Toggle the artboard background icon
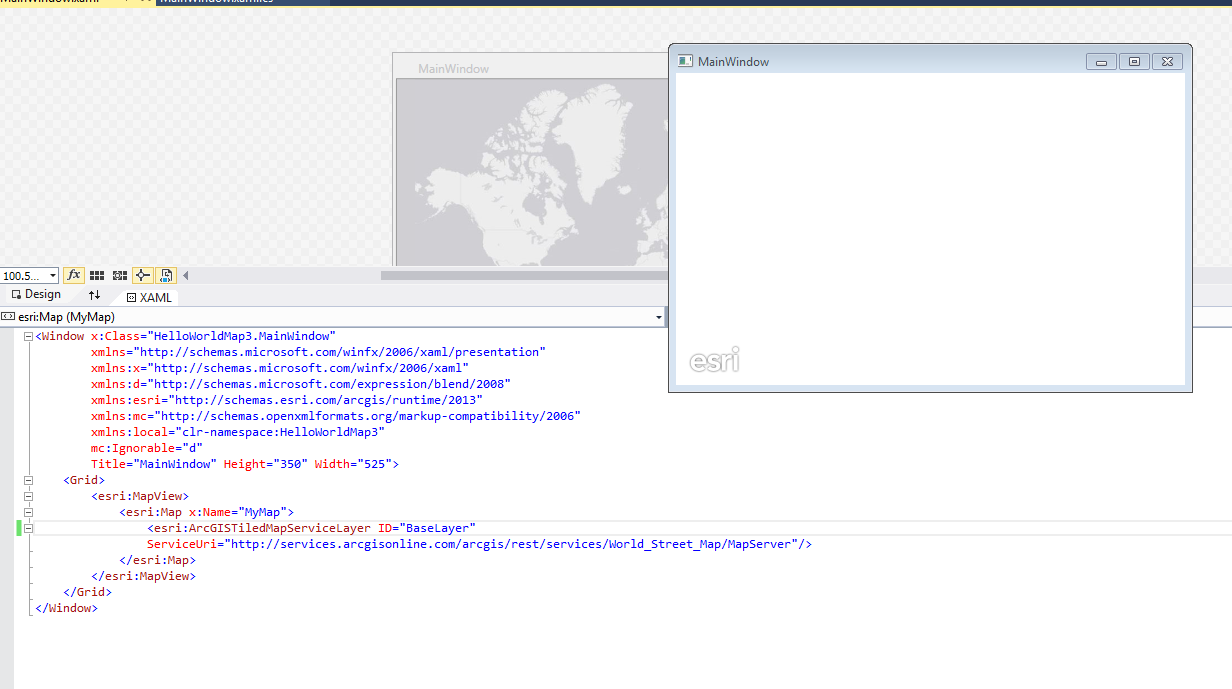The height and width of the screenshot is (689, 1232). click(x=166, y=275)
